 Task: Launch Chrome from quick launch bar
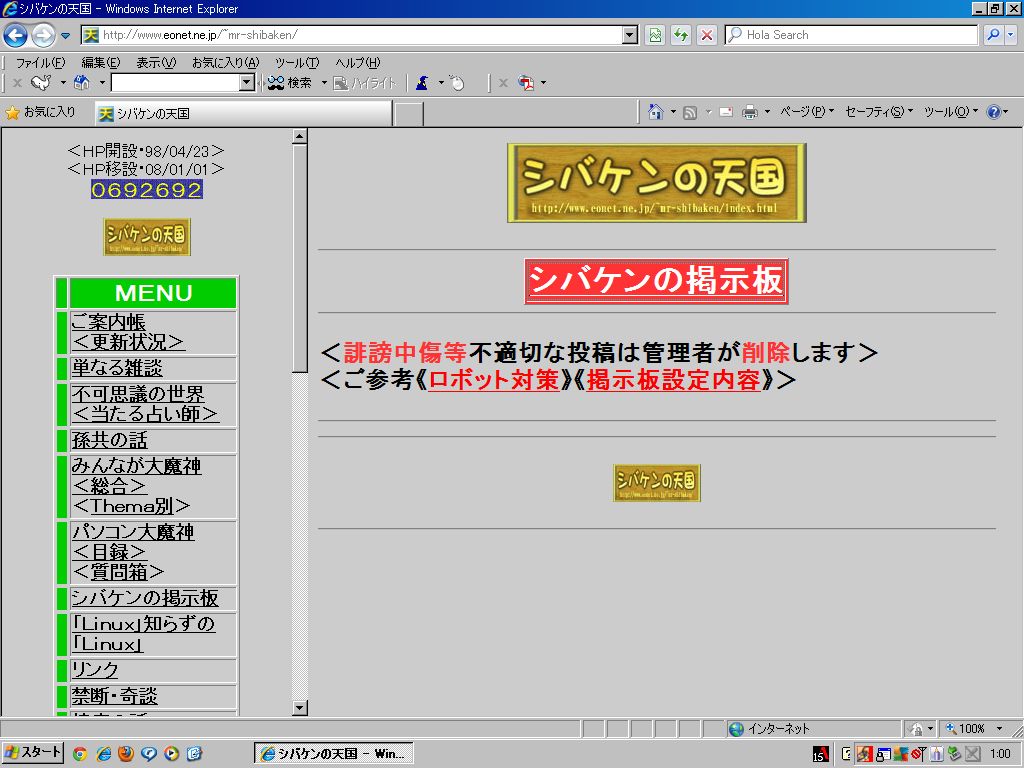pyautogui.click(x=80, y=754)
